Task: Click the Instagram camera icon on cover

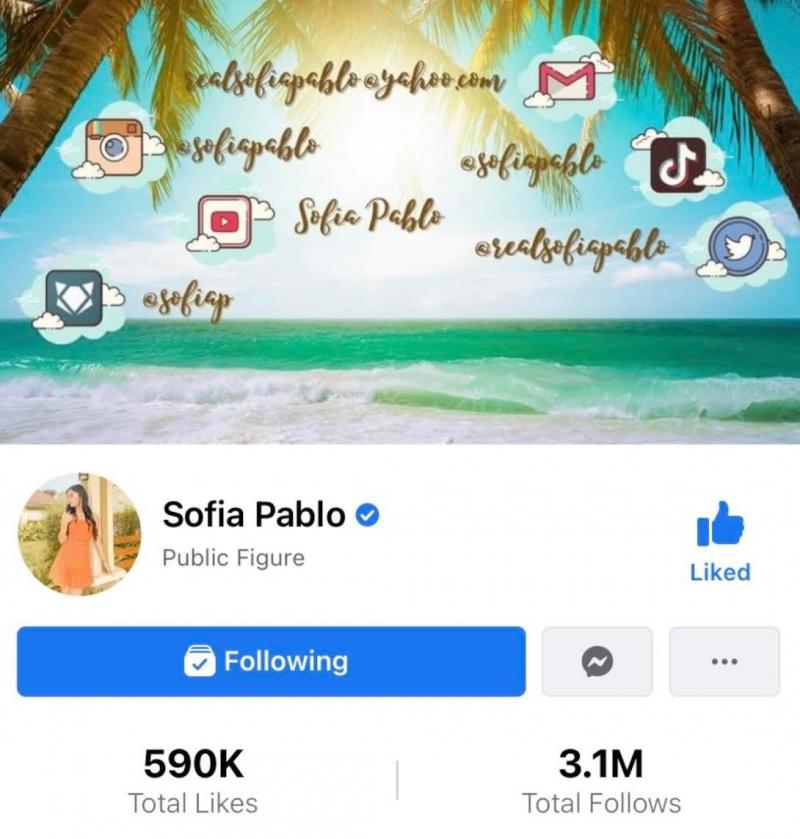Action: tap(114, 147)
